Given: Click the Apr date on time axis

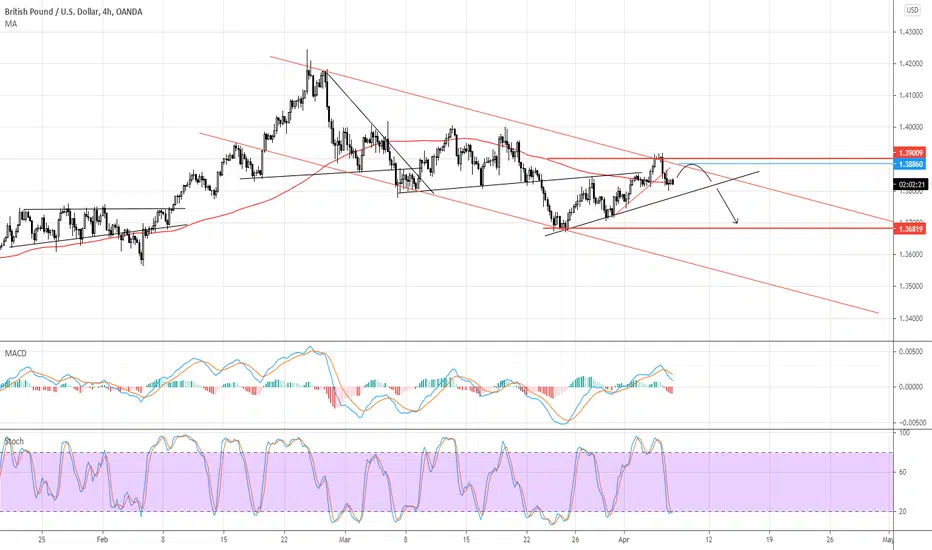Looking at the screenshot, I should tap(624, 540).
